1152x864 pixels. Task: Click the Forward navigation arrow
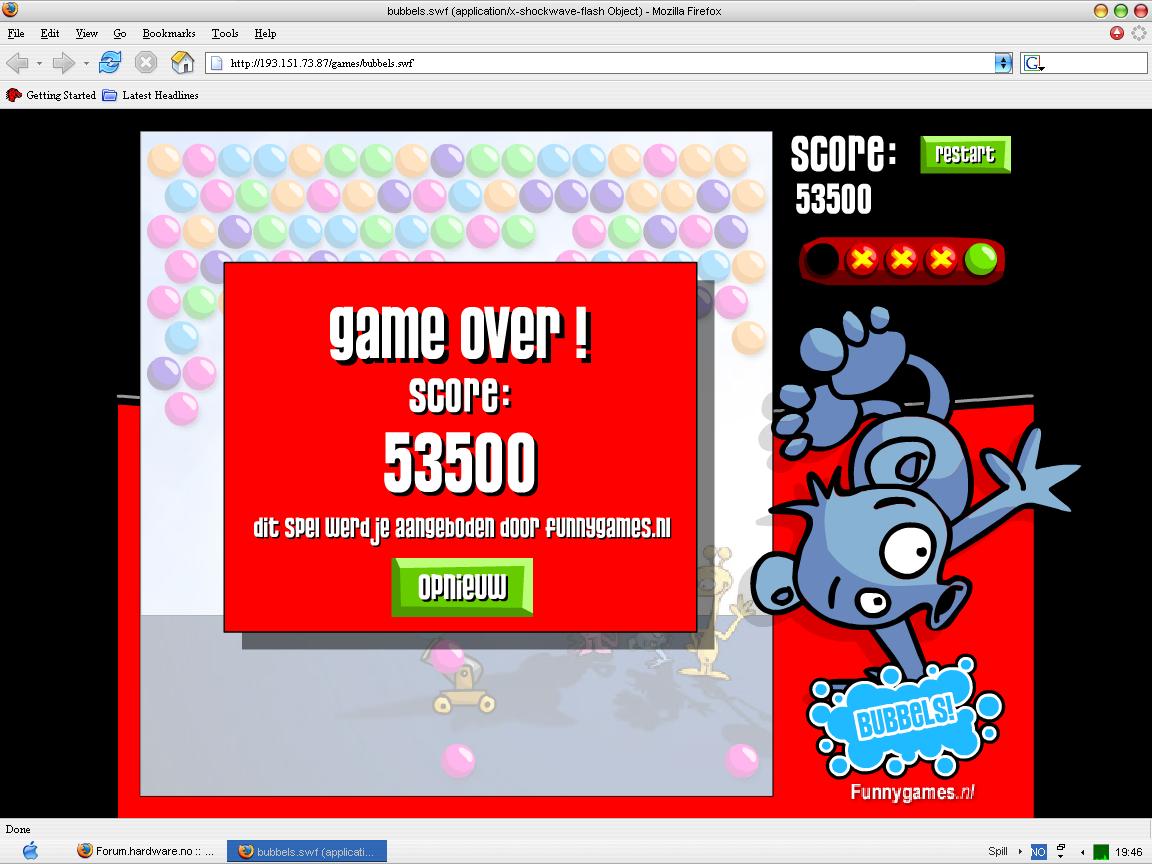tap(64, 63)
